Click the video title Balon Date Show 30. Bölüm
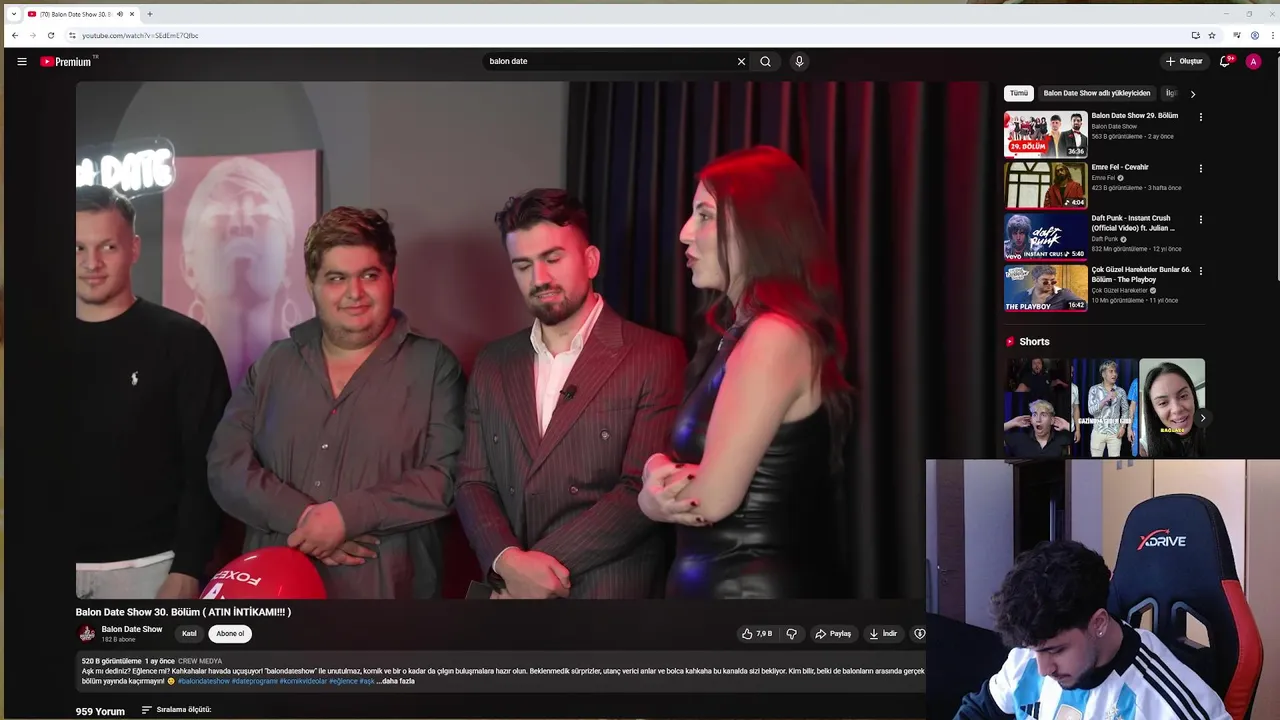1280x720 pixels. [x=183, y=612]
